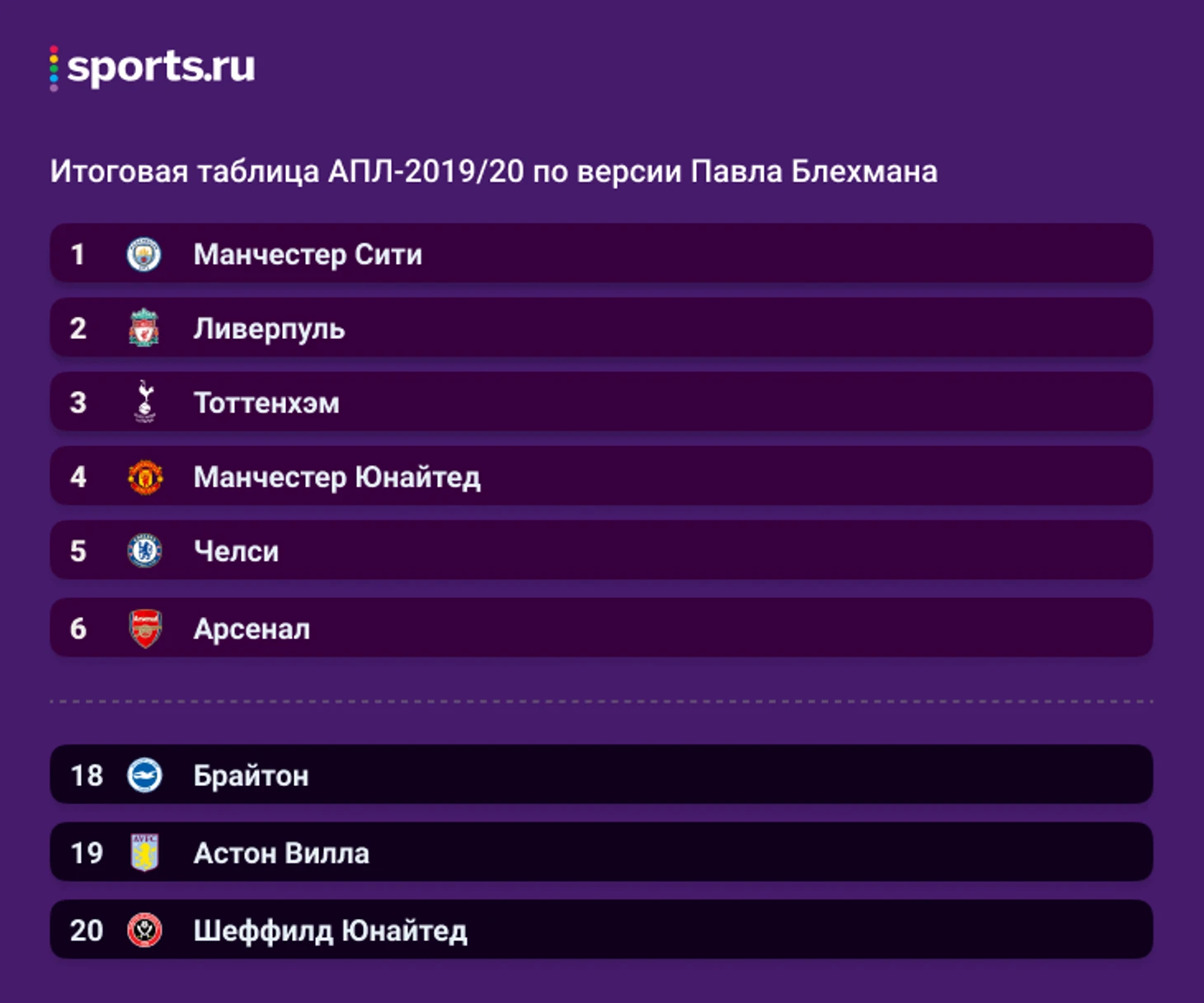Click the Шеффилд Юнайтед team name
Screen dimensions: 1204x1003
[330, 931]
